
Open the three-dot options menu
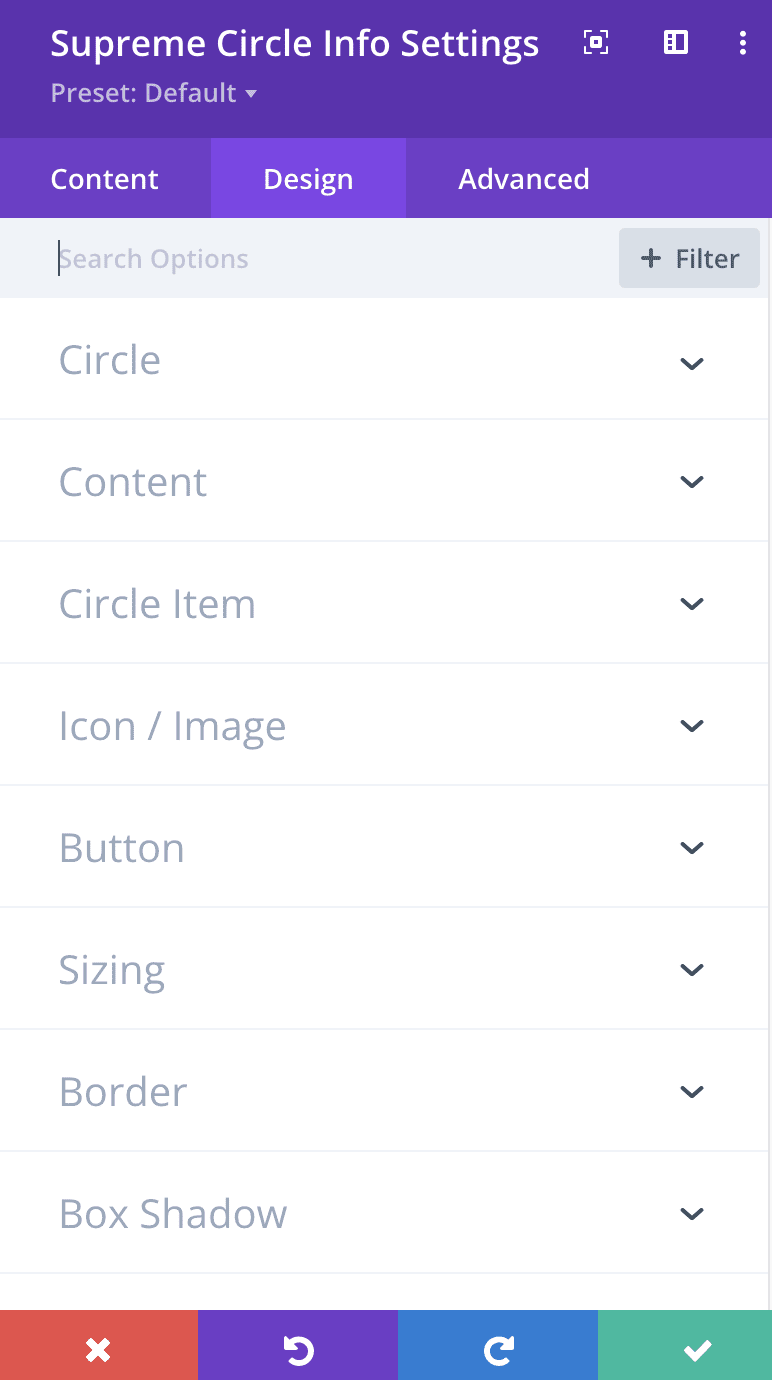[x=743, y=43]
